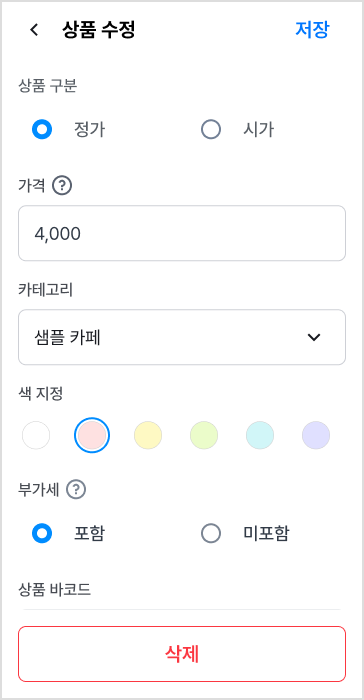Choose 미포함 for VAT
Screen dimensions: 364x700
click(211, 533)
